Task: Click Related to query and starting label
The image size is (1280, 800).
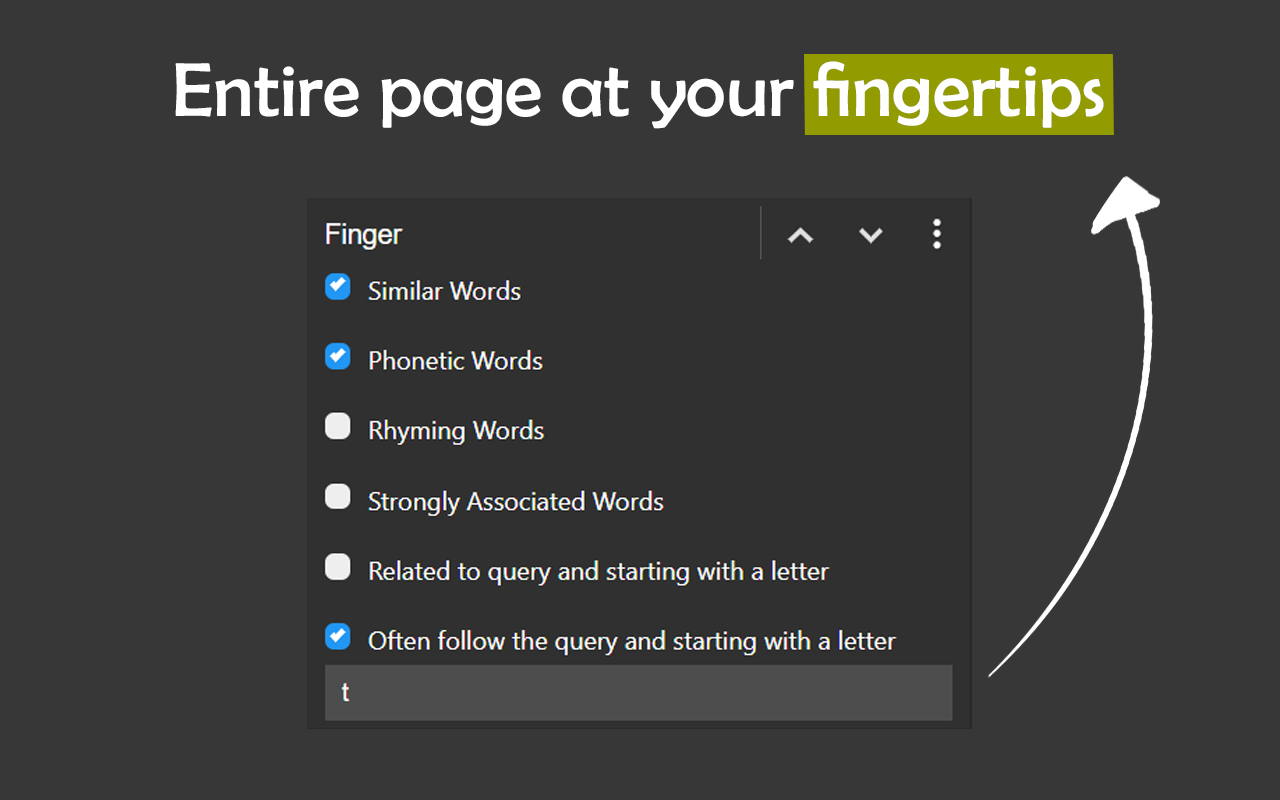Action: 598,572
